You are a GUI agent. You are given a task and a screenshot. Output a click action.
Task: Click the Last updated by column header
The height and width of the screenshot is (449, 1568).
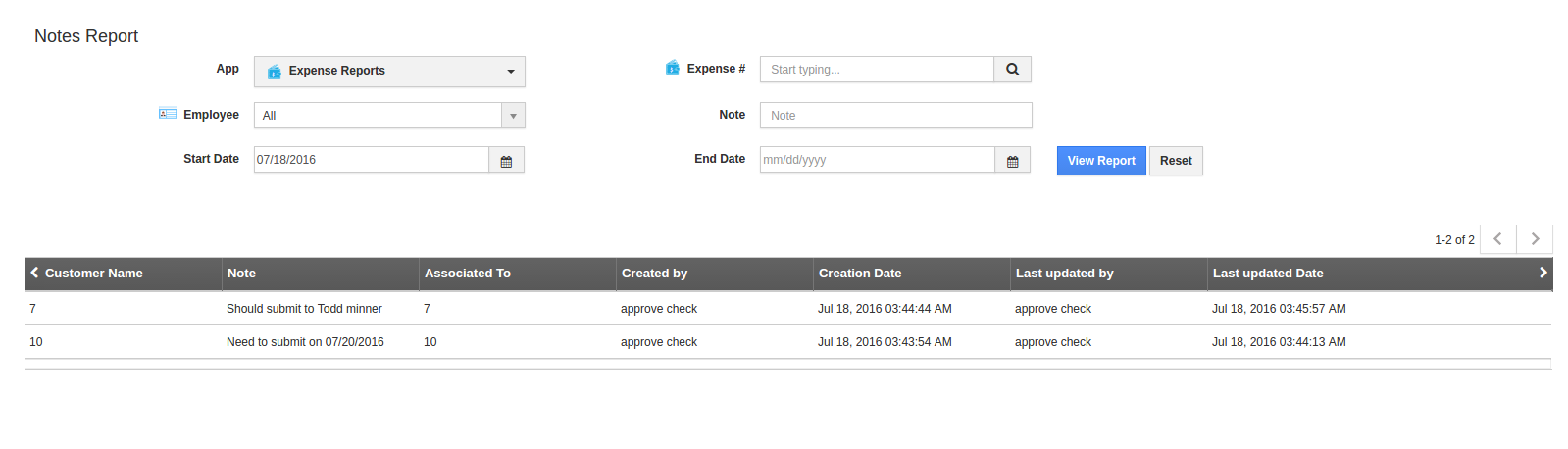tap(1064, 274)
